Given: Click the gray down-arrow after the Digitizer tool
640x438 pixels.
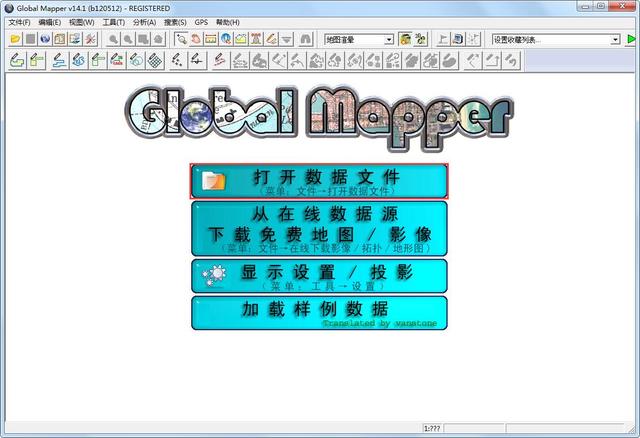Looking at the screenshot, I should click(287, 39).
